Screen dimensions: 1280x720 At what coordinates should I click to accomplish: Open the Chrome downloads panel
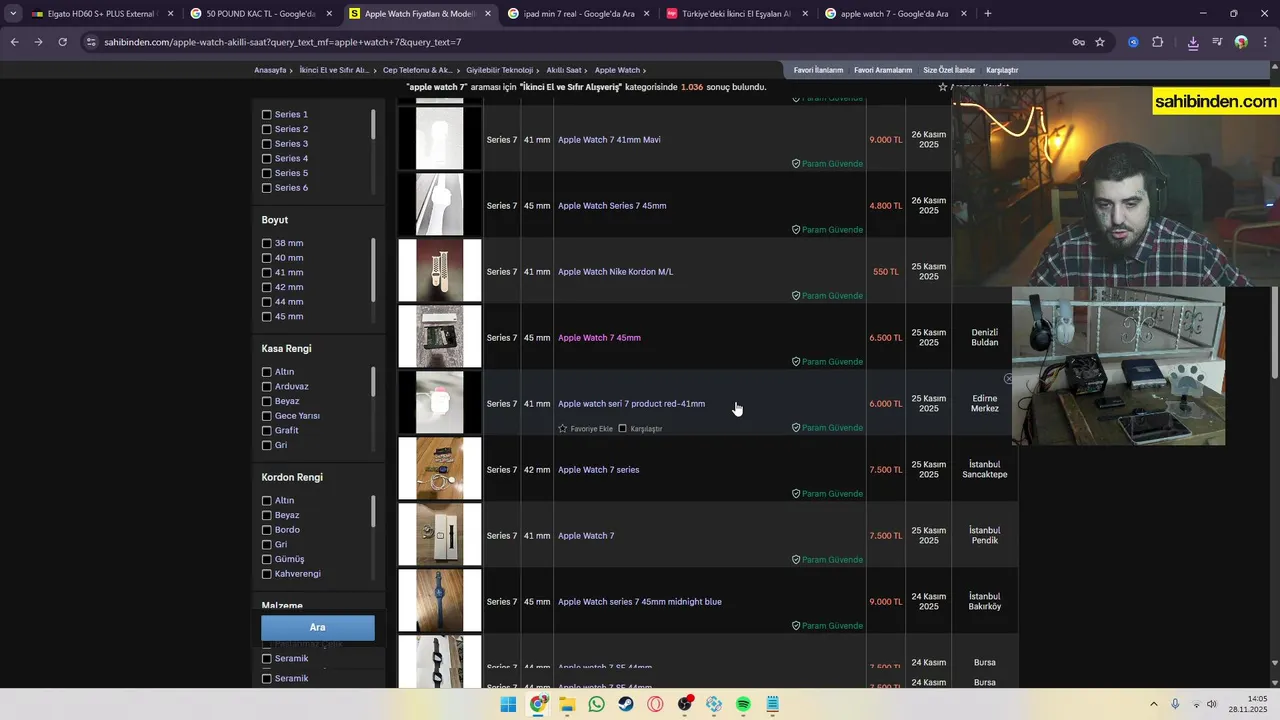click(1193, 42)
